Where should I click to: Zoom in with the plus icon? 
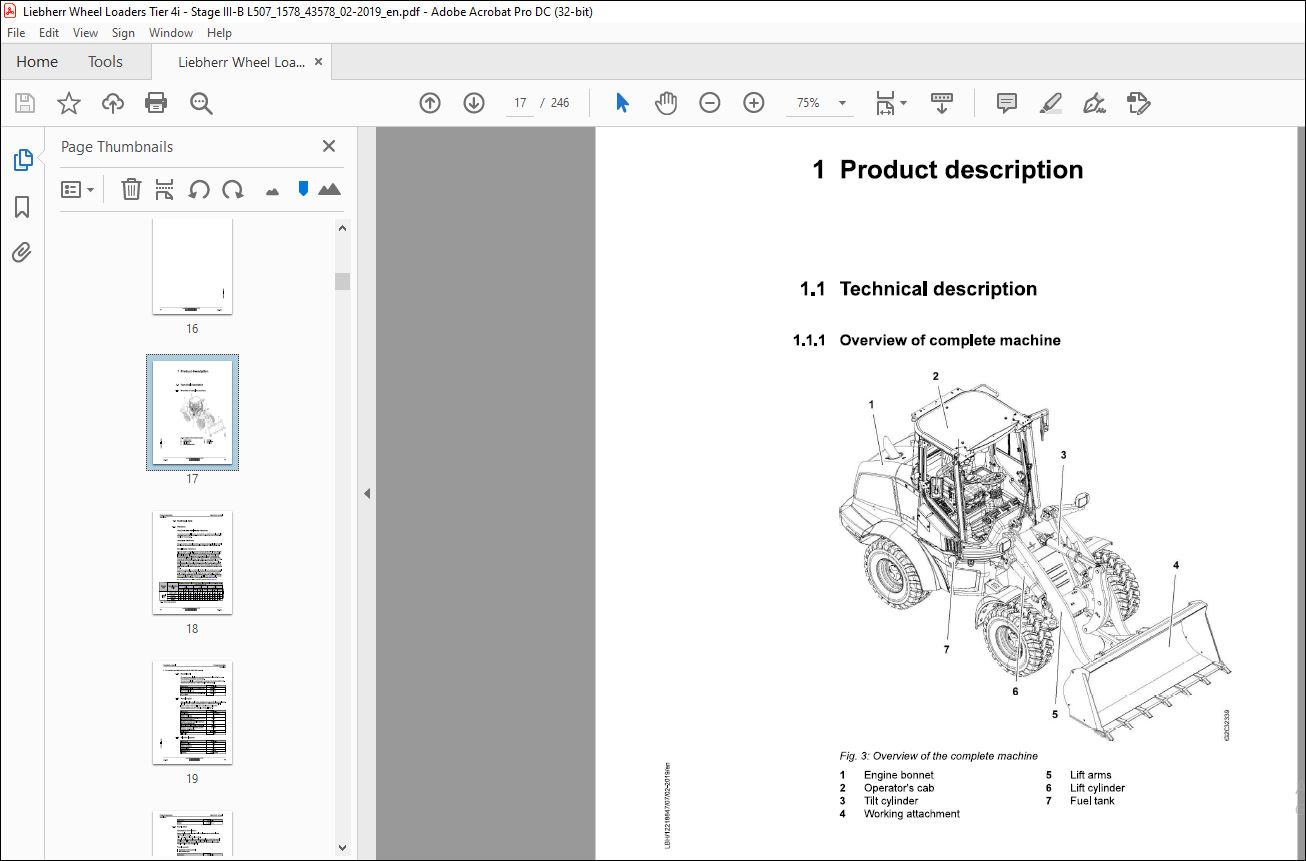(754, 103)
